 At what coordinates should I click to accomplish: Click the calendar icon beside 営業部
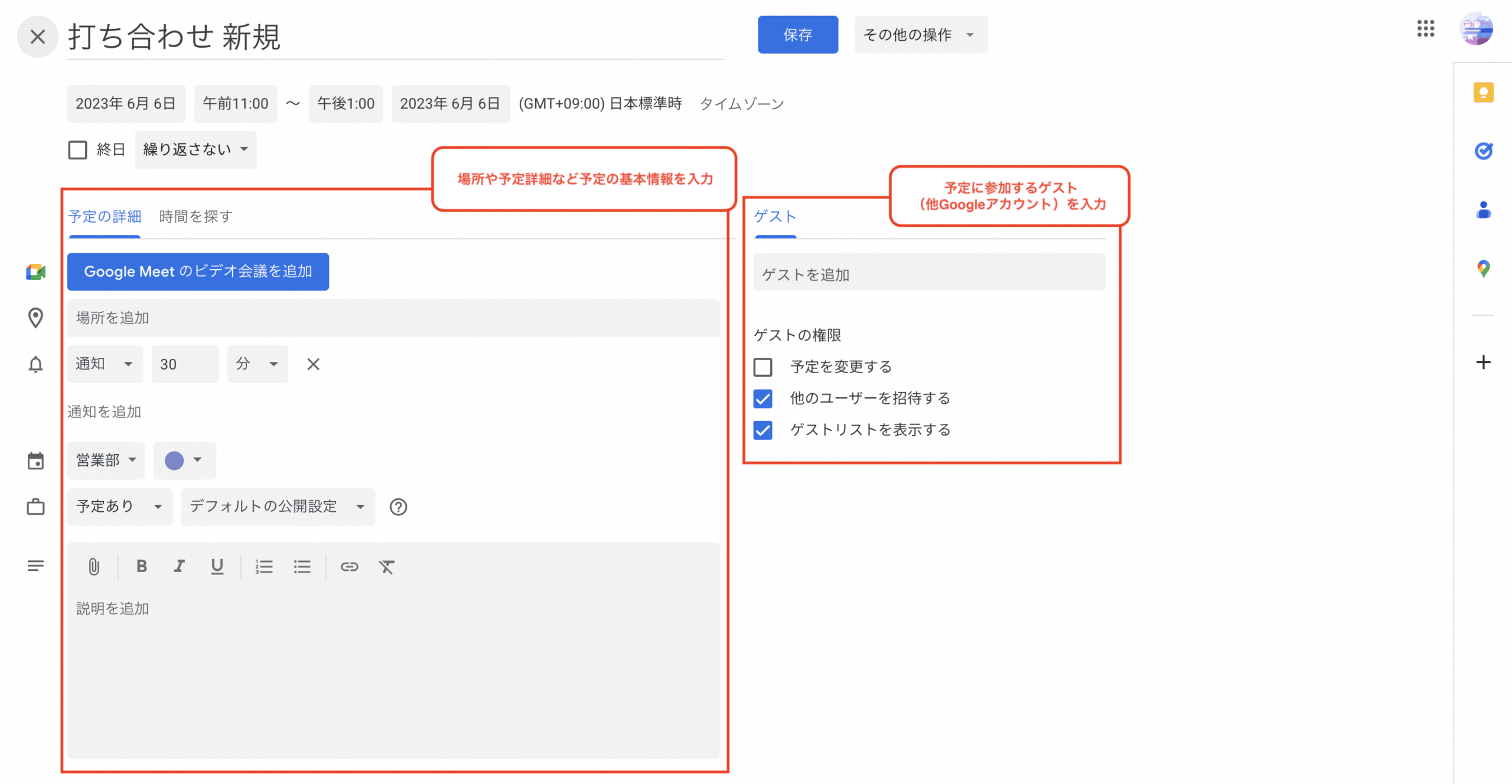35,460
